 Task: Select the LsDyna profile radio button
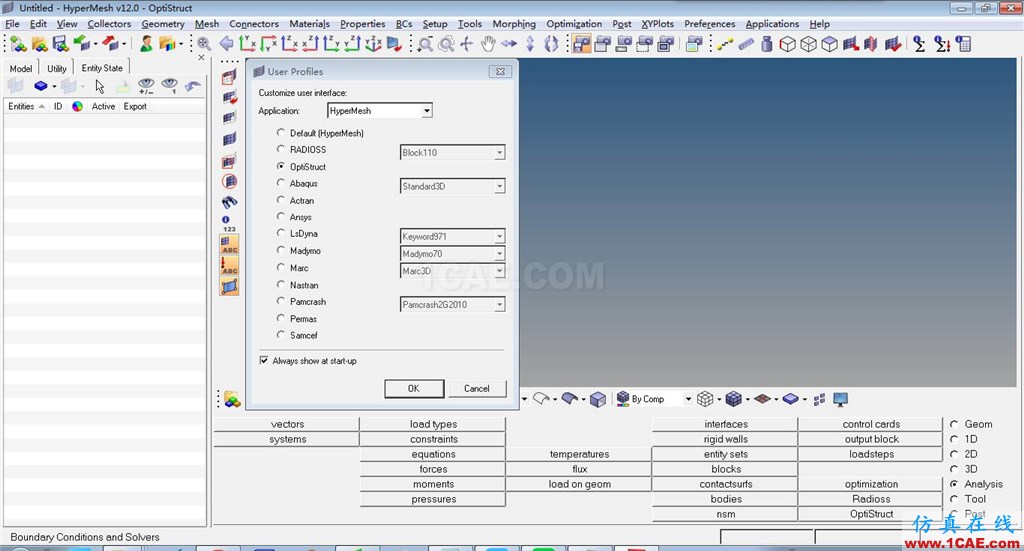pyautogui.click(x=281, y=233)
